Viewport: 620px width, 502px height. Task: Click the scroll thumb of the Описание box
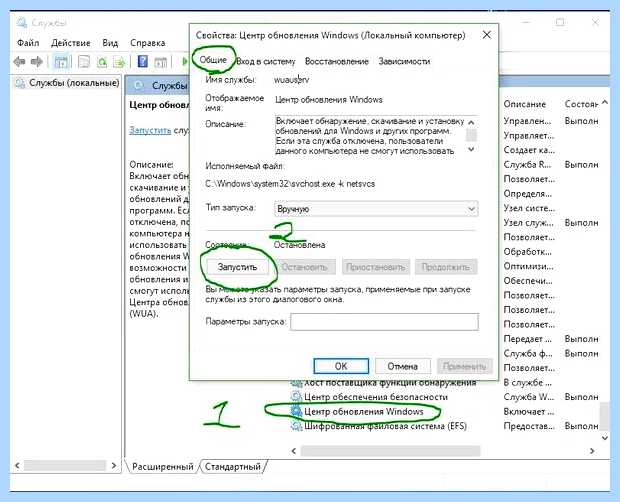(x=471, y=135)
